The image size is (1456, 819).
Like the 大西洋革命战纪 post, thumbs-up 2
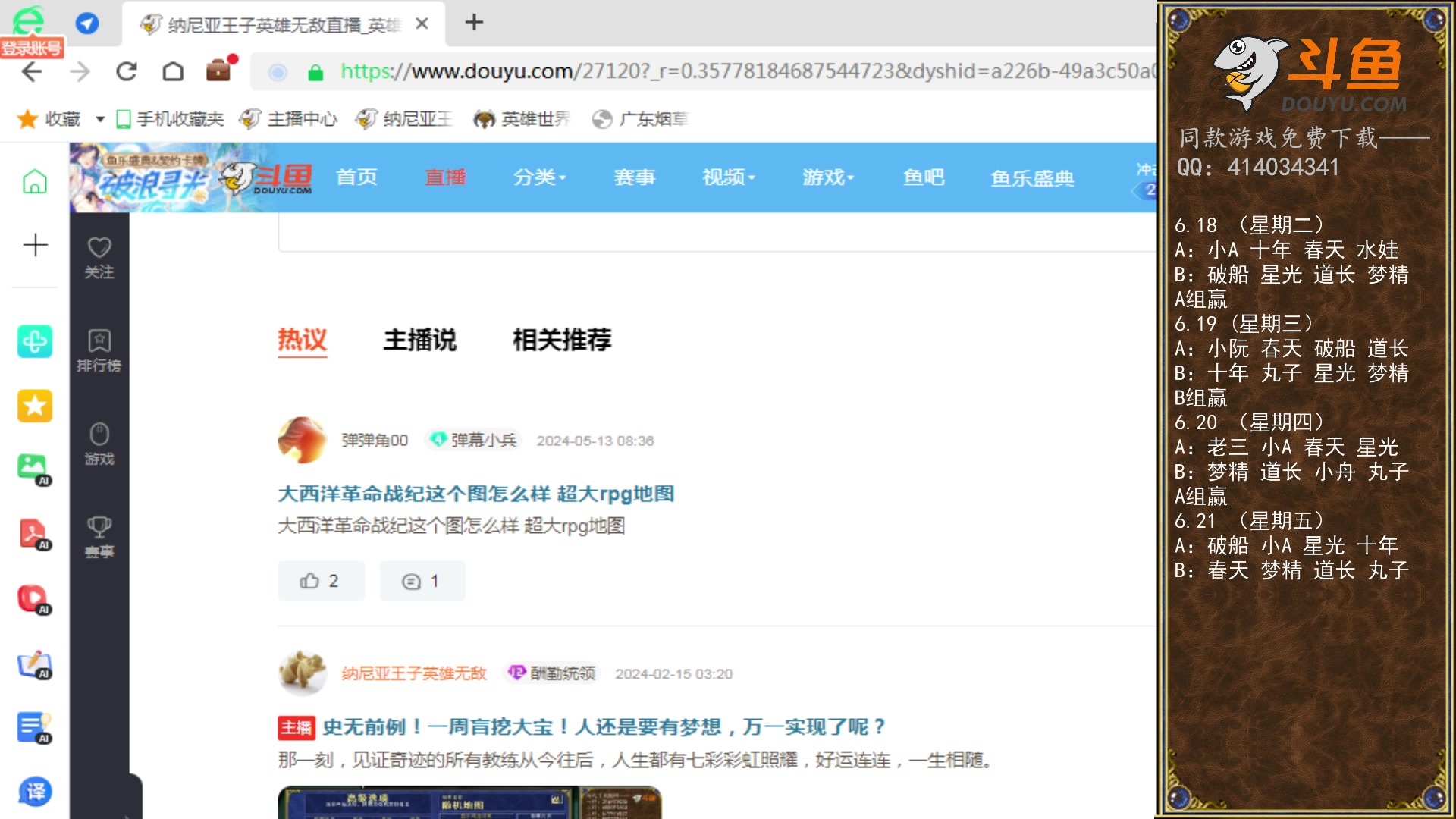tap(321, 581)
